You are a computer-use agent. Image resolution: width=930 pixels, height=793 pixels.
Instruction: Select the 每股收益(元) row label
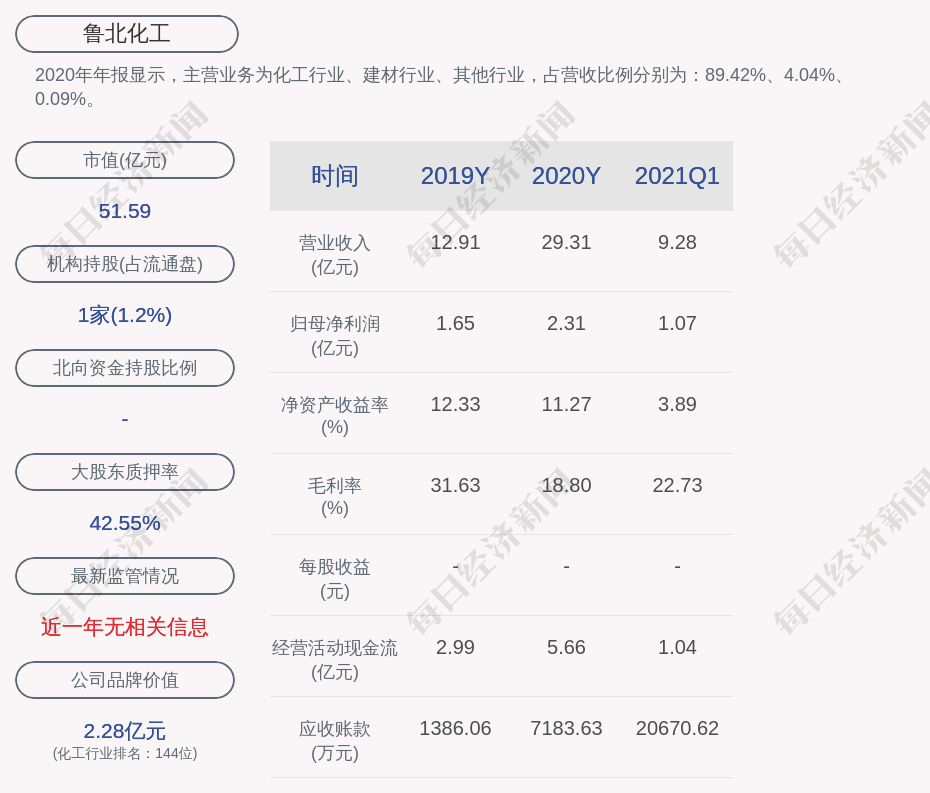point(335,579)
